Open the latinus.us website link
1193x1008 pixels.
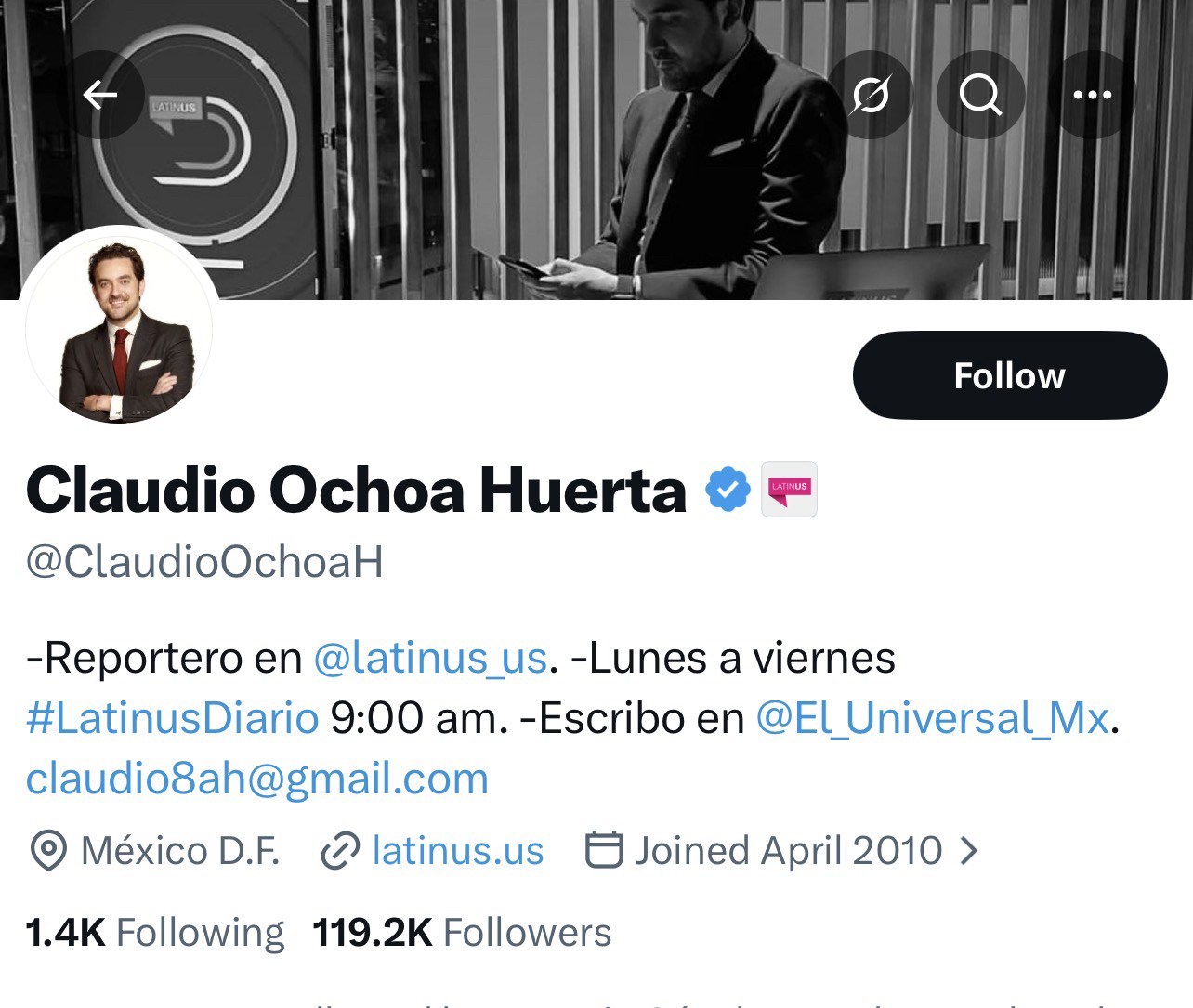point(458,850)
